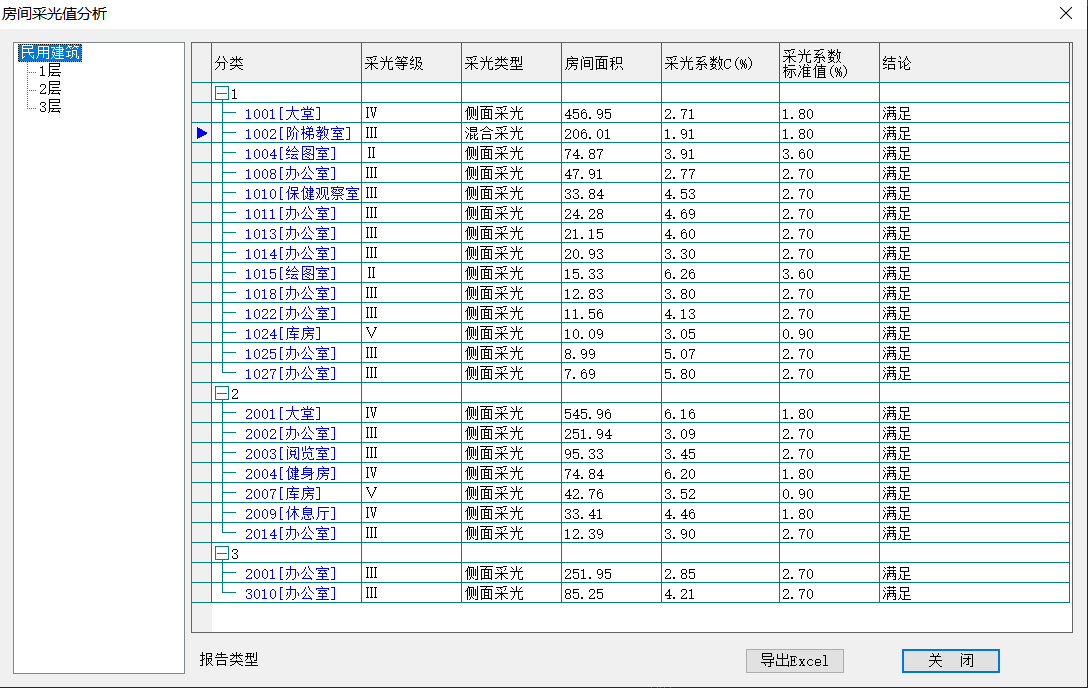Collapse floor group 2 in the table

tap(221, 393)
